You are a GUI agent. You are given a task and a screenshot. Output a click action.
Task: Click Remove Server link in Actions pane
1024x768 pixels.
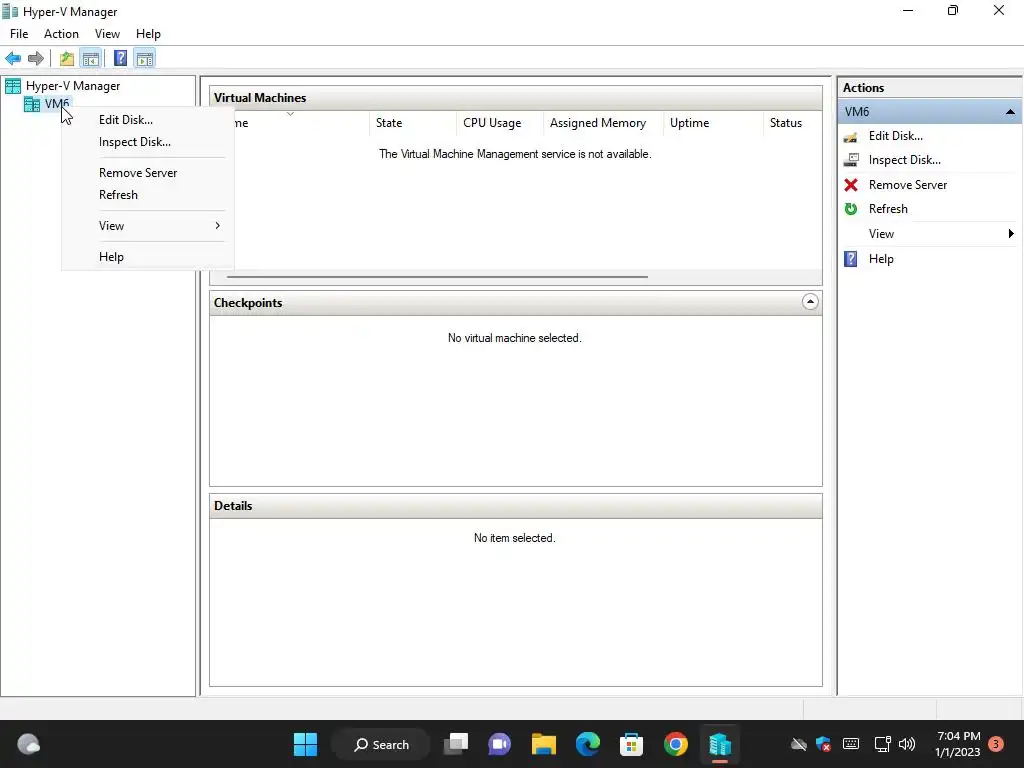tap(908, 185)
